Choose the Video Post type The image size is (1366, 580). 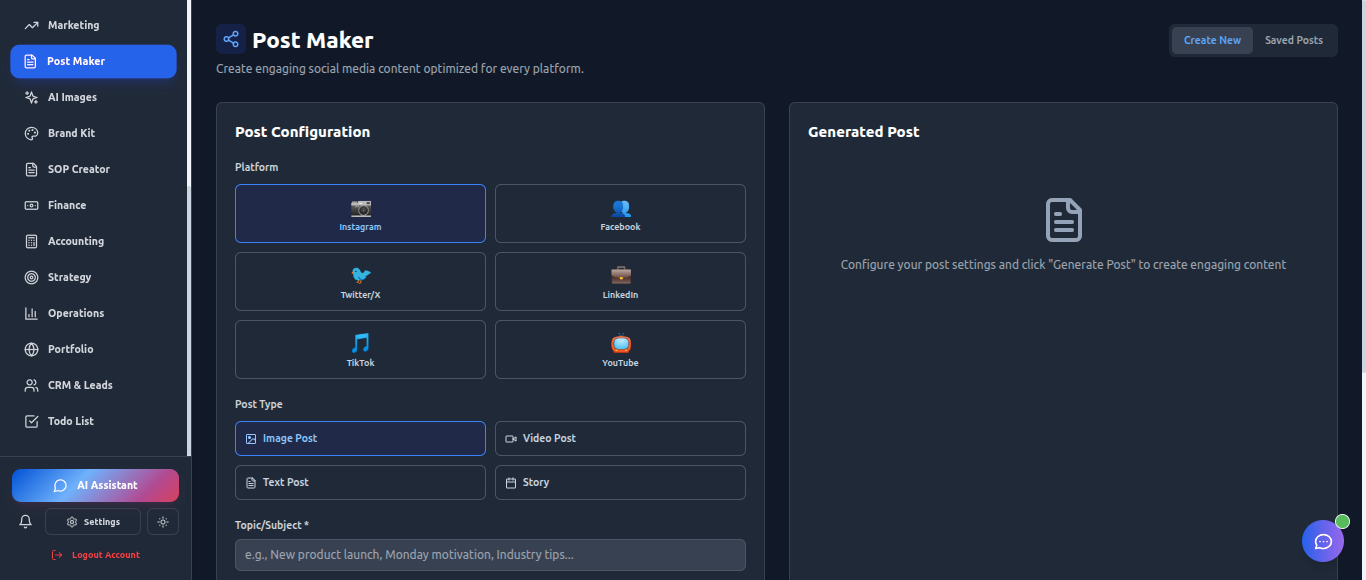click(620, 438)
